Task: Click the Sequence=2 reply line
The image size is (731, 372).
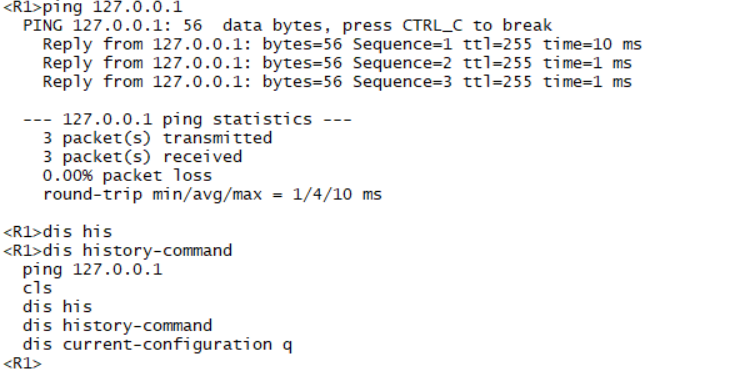Action: click(337, 63)
